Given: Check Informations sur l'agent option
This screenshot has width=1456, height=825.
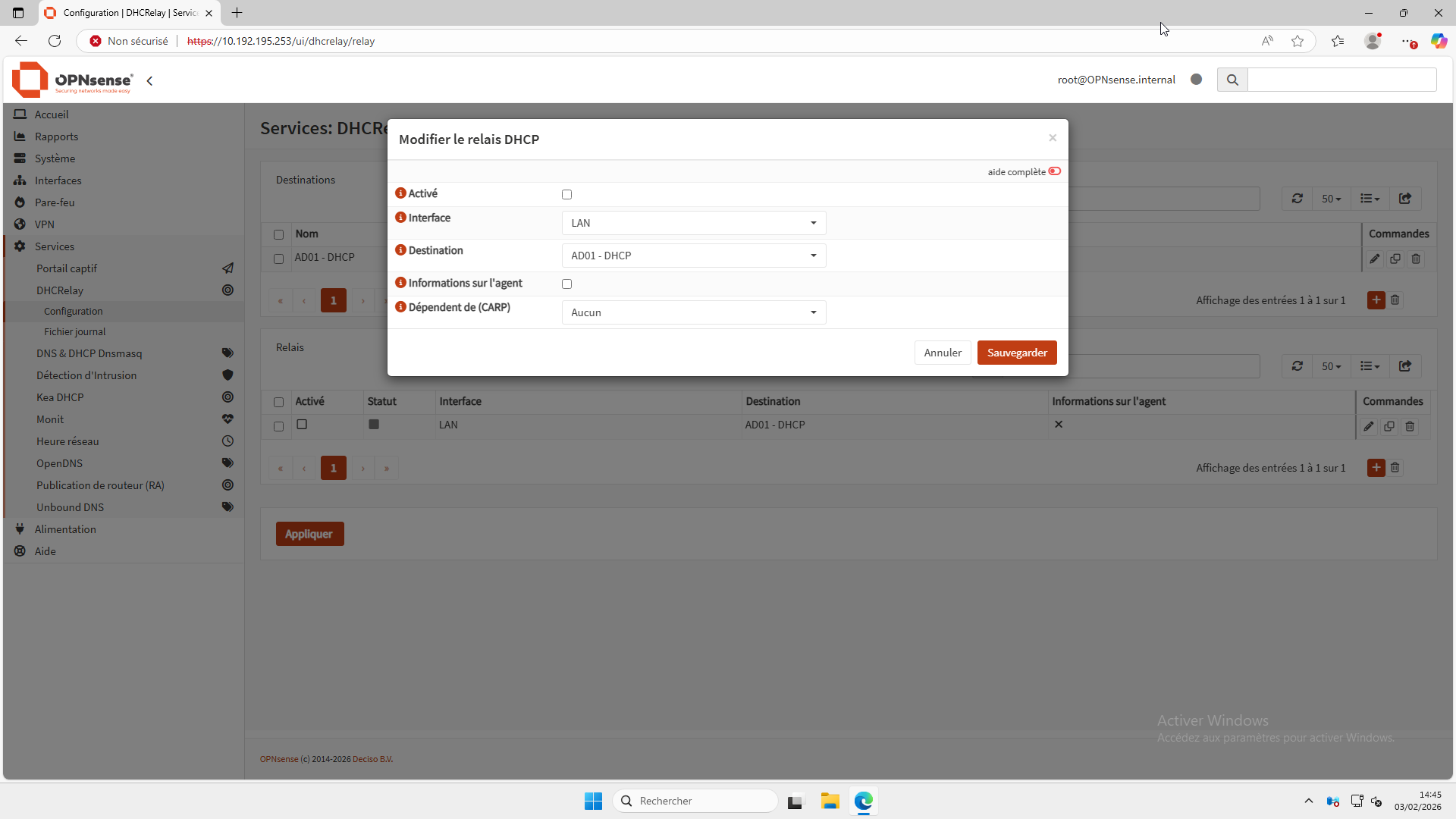Looking at the screenshot, I should tap(566, 284).
